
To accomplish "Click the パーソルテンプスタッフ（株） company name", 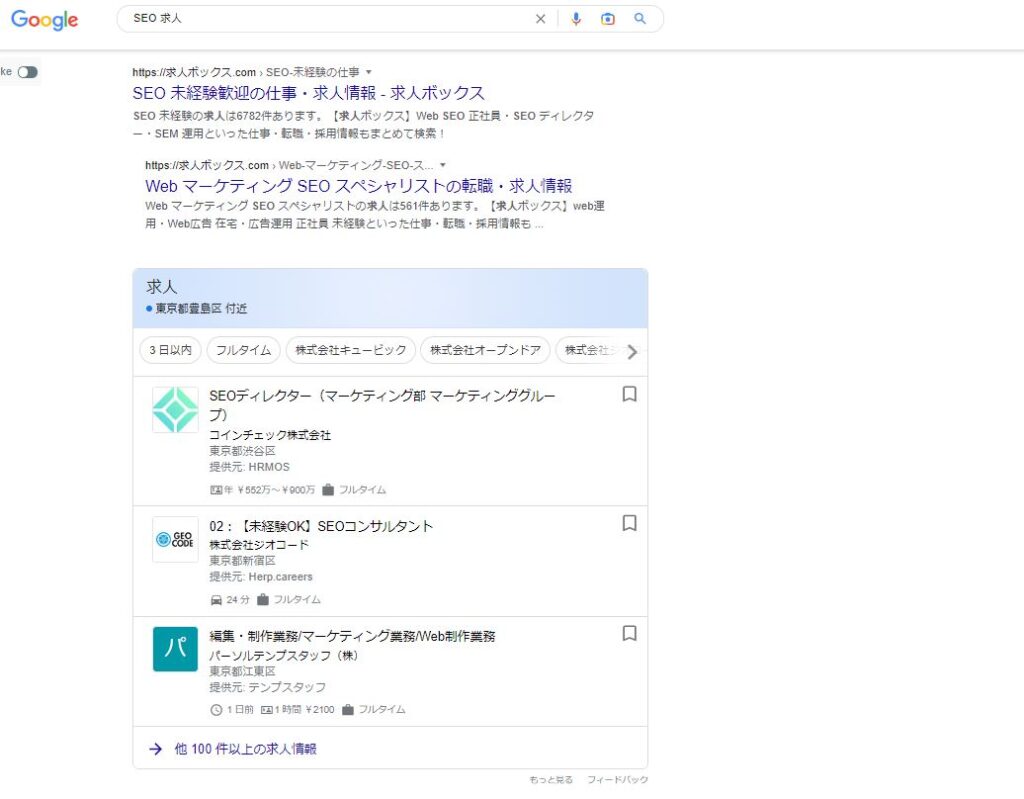I will [x=283, y=655].
